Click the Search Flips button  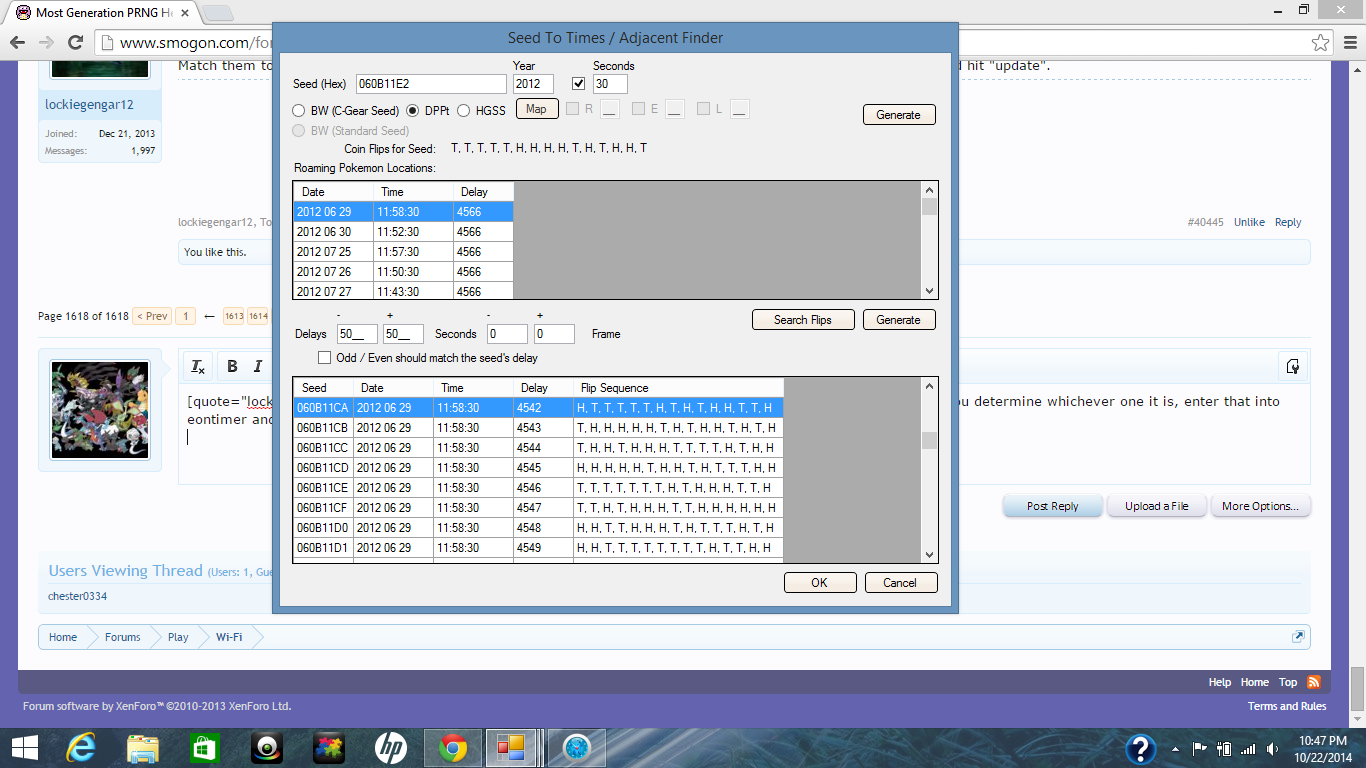(803, 320)
